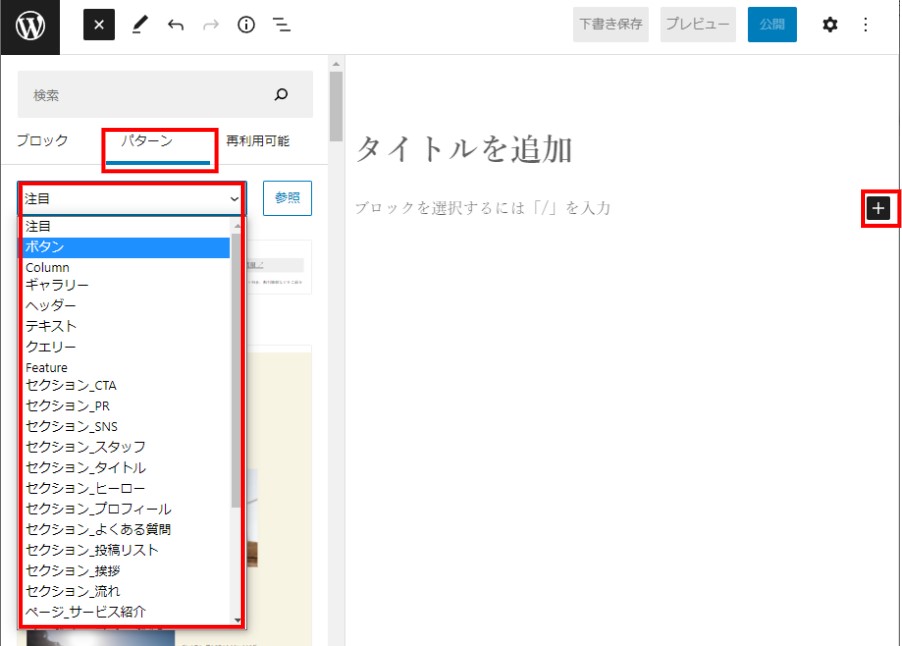Click the 下書き保存 save draft button
This screenshot has height=646, width=902.
(610, 25)
